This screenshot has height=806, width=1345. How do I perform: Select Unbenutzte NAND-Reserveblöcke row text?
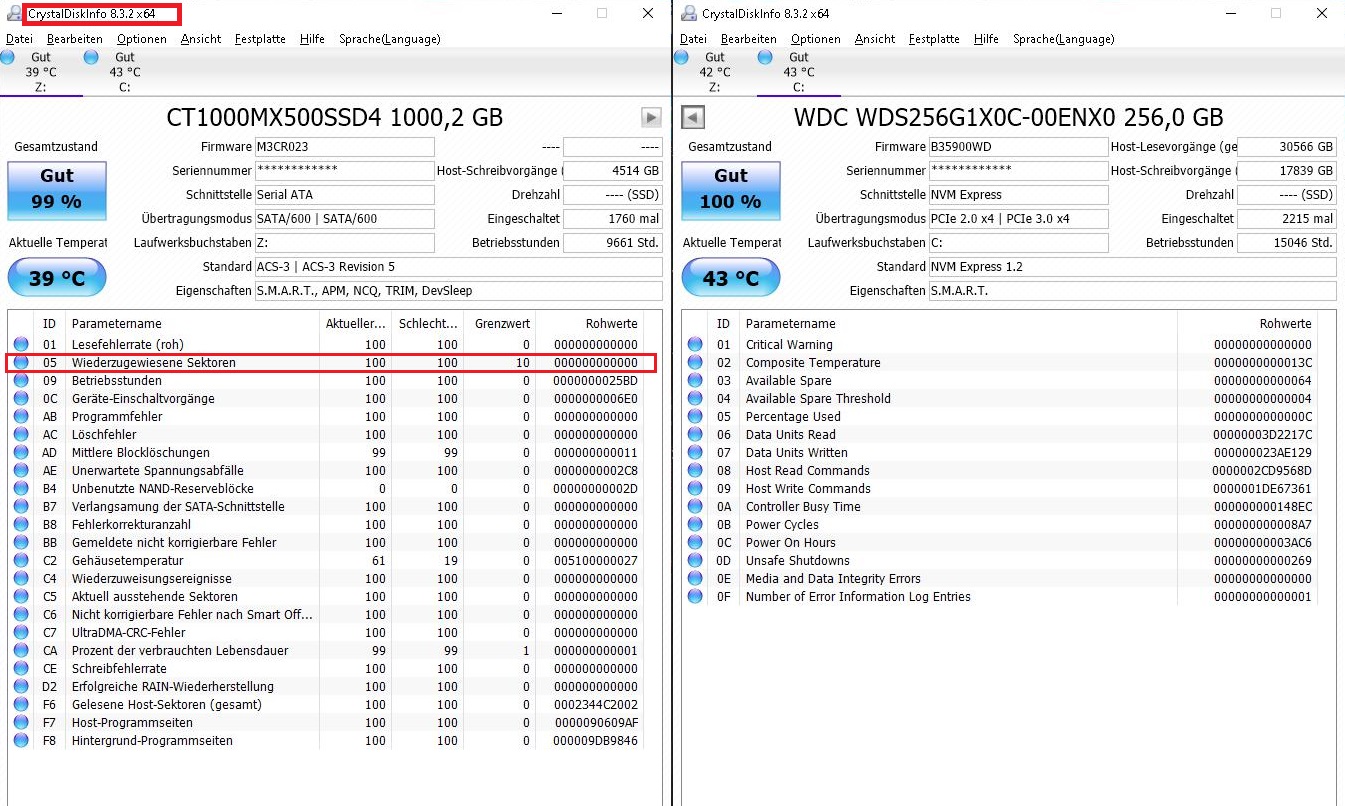[x=163, y=489]
